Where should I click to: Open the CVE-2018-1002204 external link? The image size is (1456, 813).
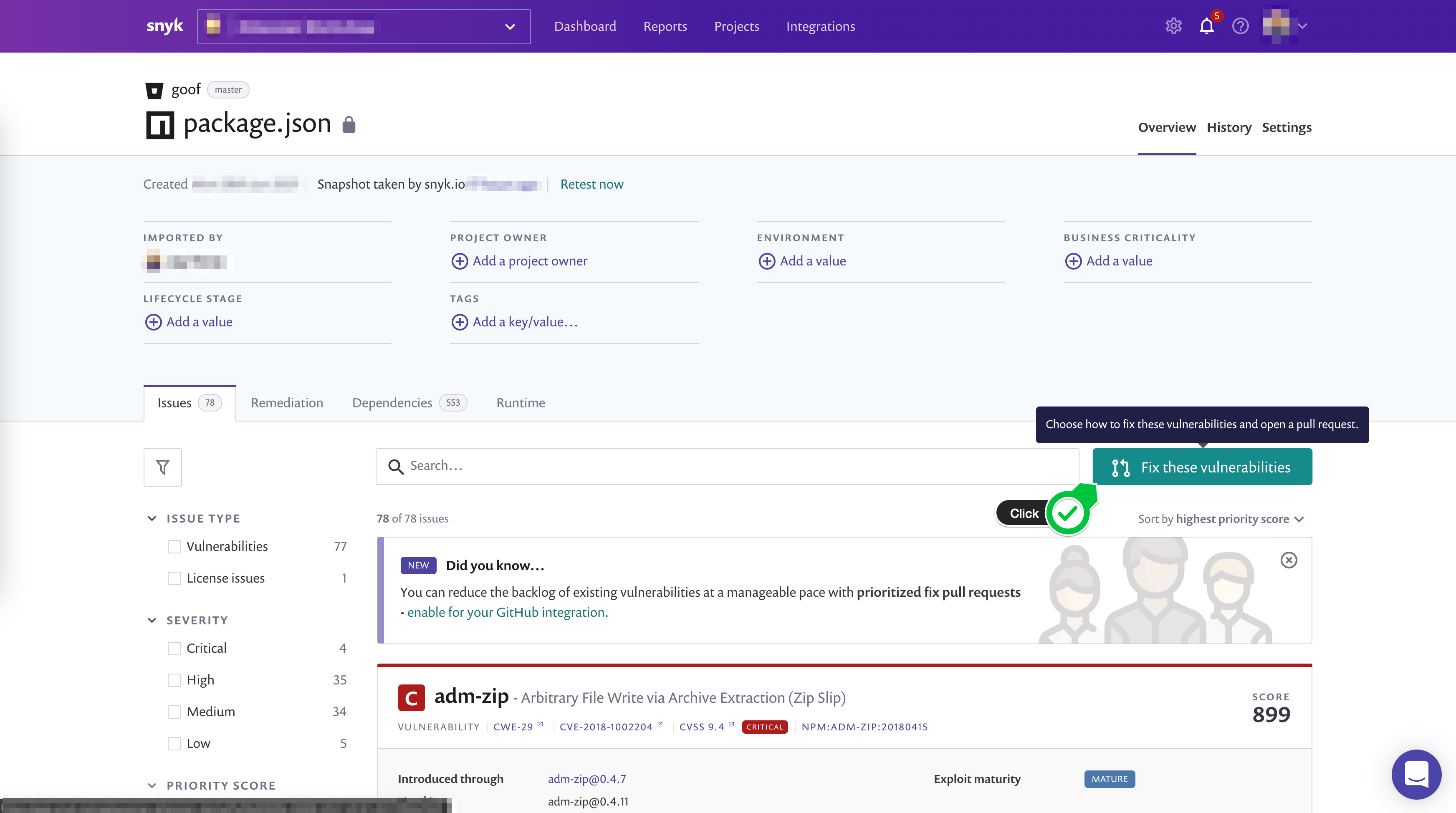[x=610, y=727]
